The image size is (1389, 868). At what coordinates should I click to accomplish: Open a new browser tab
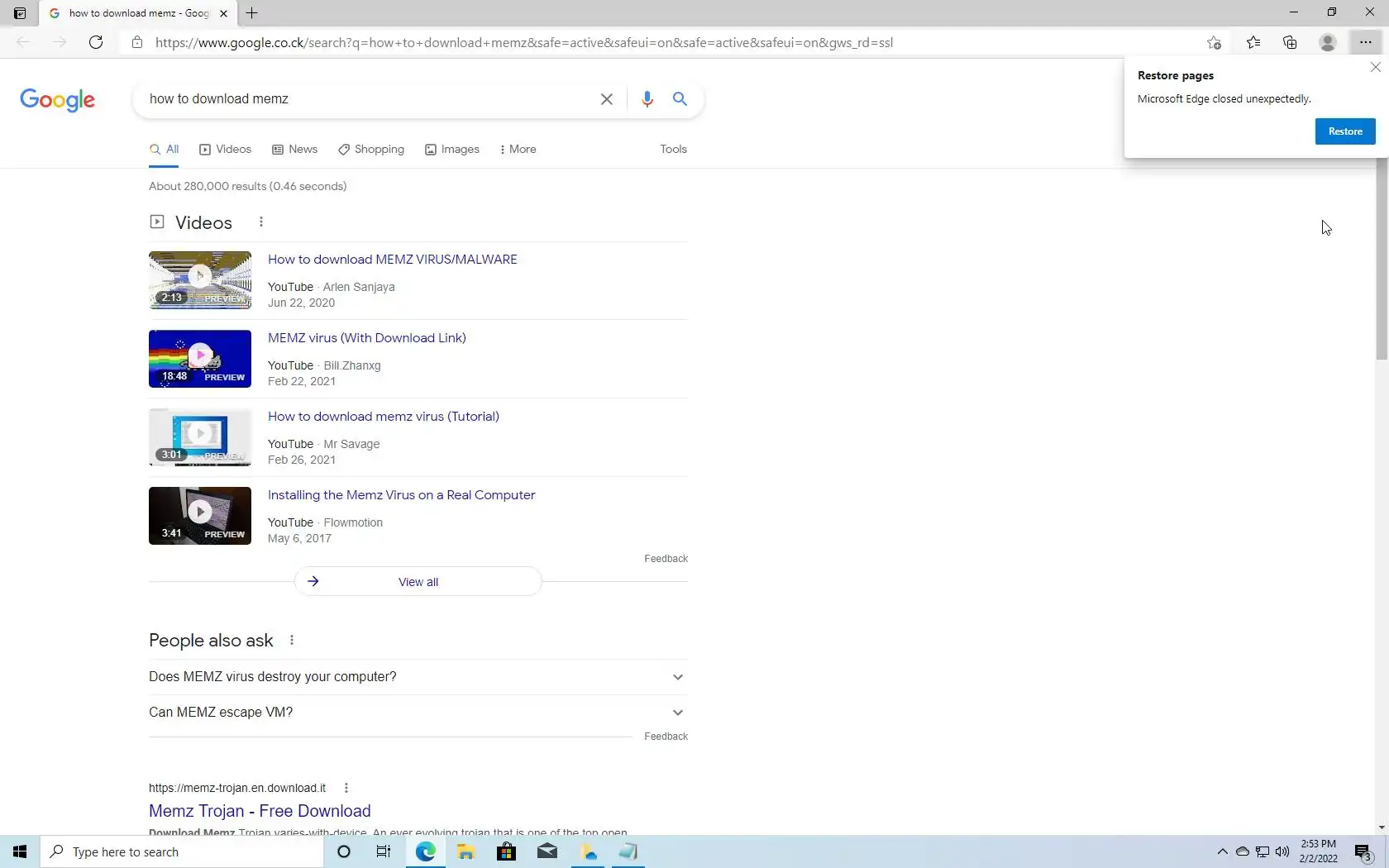[x=252, y=13]
